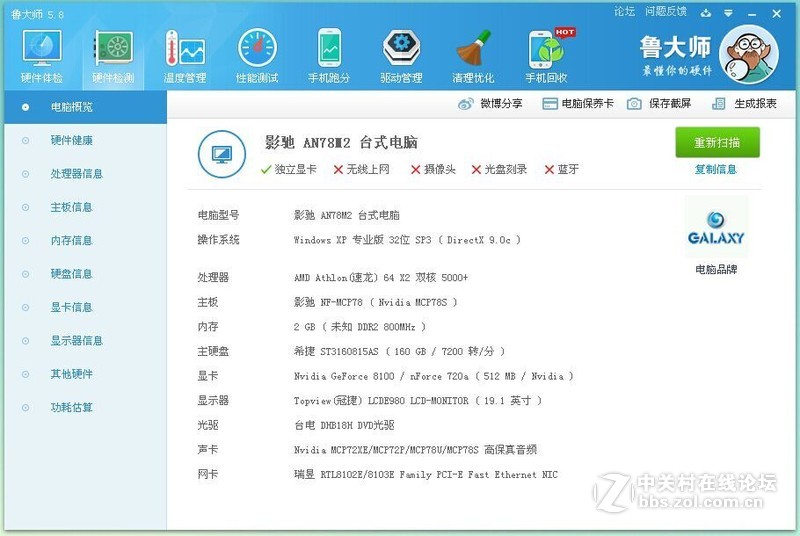
Task: Click the Windows XP 专业版 operating system value
Action: [407, 240]
